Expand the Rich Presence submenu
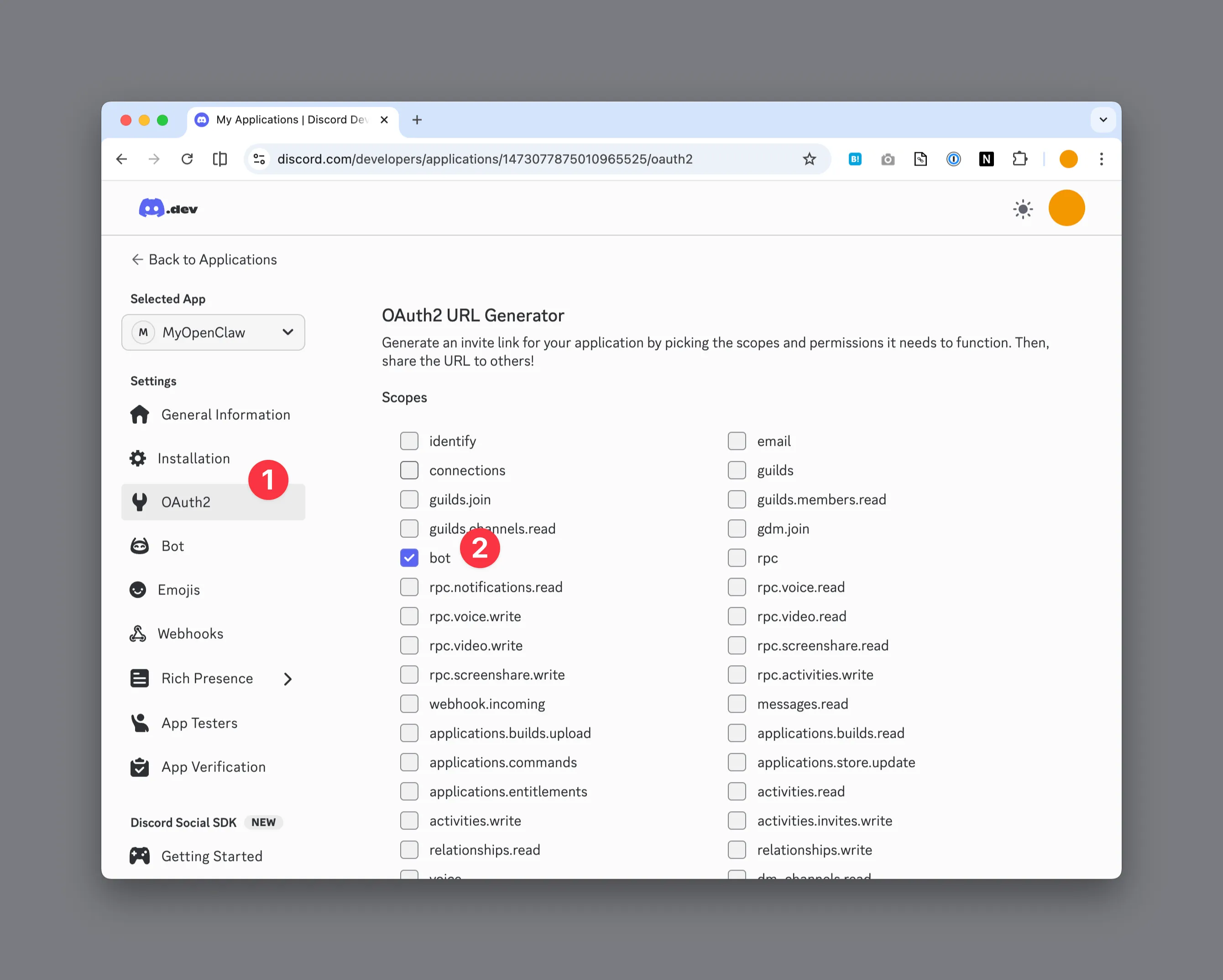The height and width of the screenshot is (980, 1223). pyautogui.click(x=287, y=679)
